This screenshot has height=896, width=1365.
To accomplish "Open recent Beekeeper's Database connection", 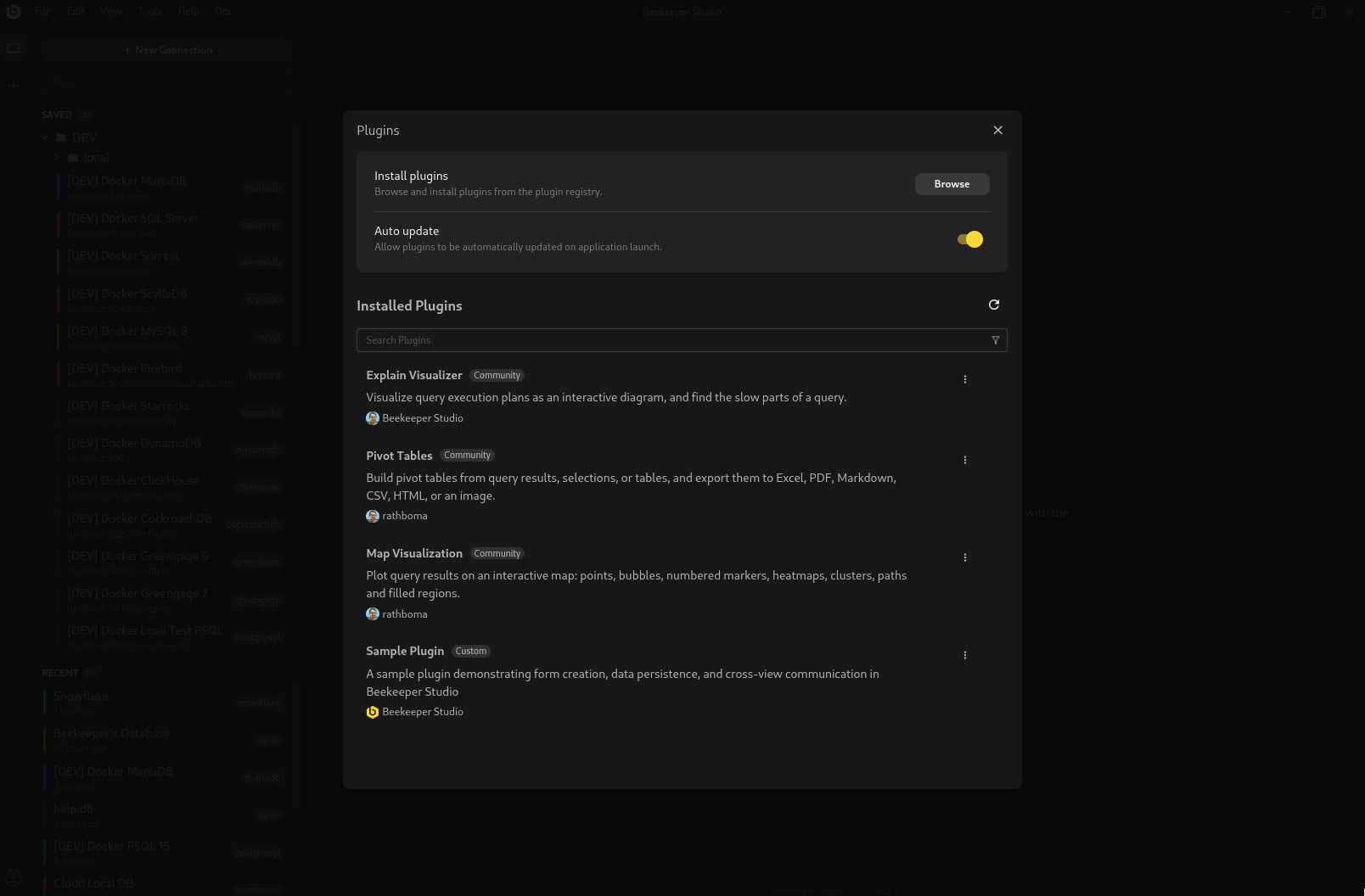I will 166,740.
